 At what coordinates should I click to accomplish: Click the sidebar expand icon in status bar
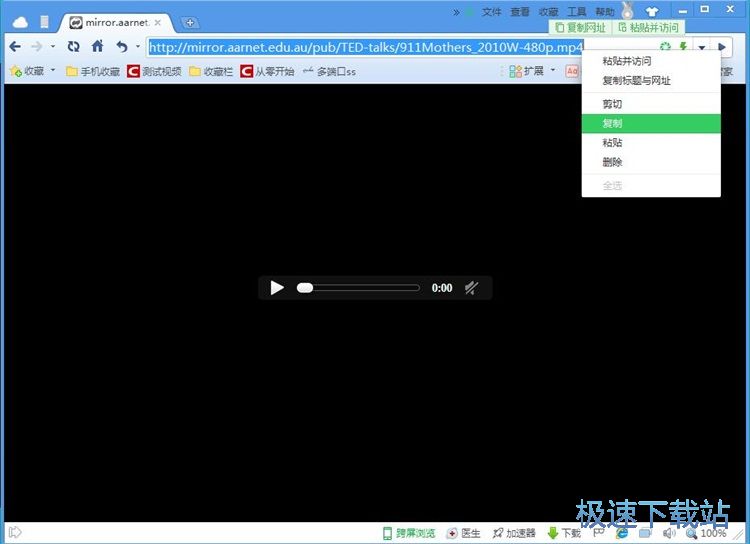(15, 532)
